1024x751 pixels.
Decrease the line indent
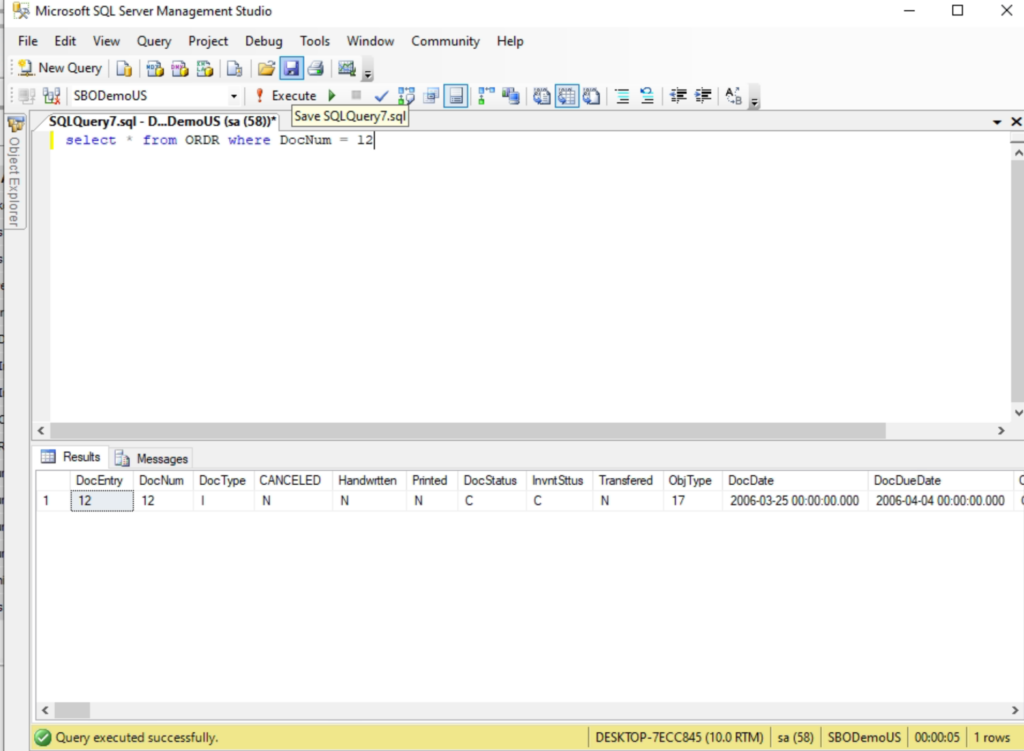point(679,96)
